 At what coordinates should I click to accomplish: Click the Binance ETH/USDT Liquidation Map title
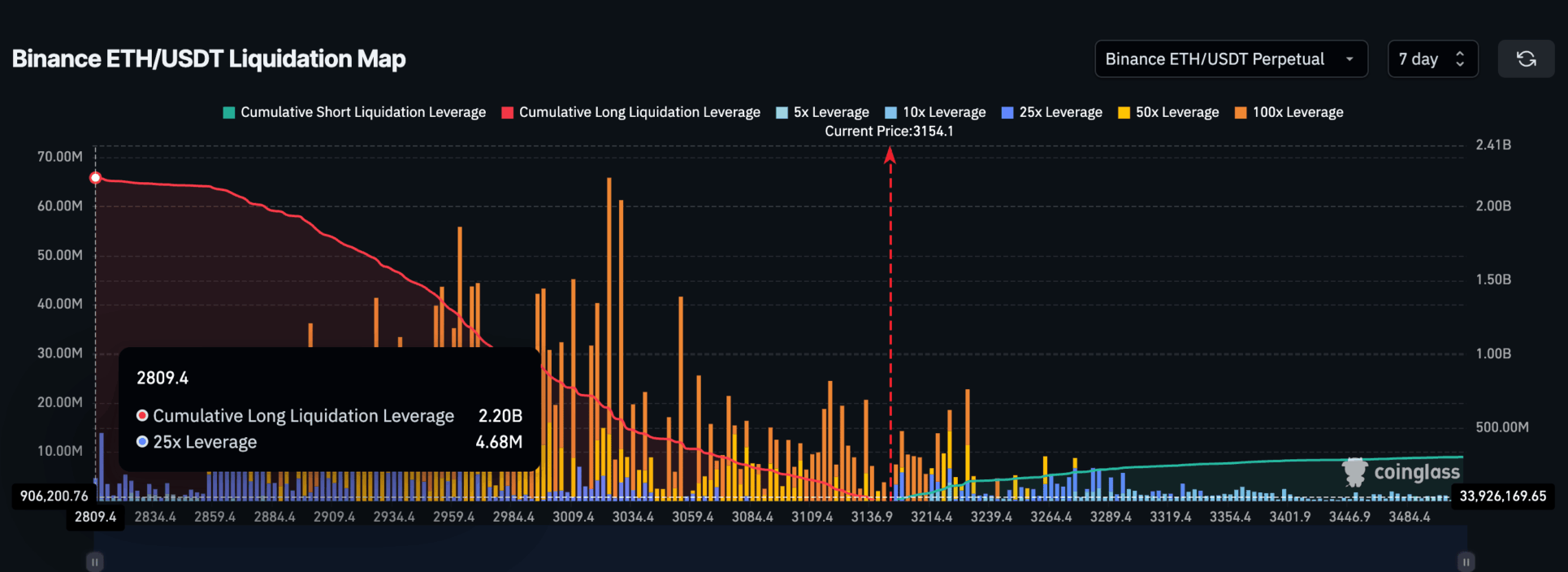[209, 59]
